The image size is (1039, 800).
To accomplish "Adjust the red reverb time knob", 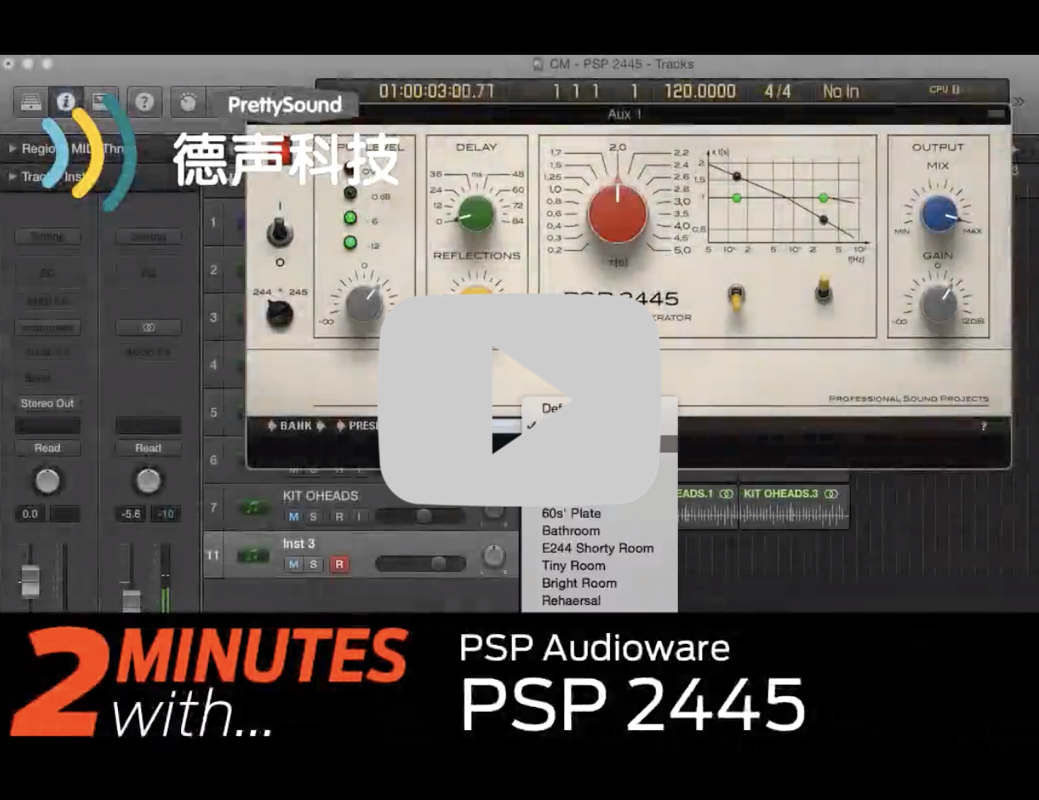I will pyautogui.click(x=617, y=213).
